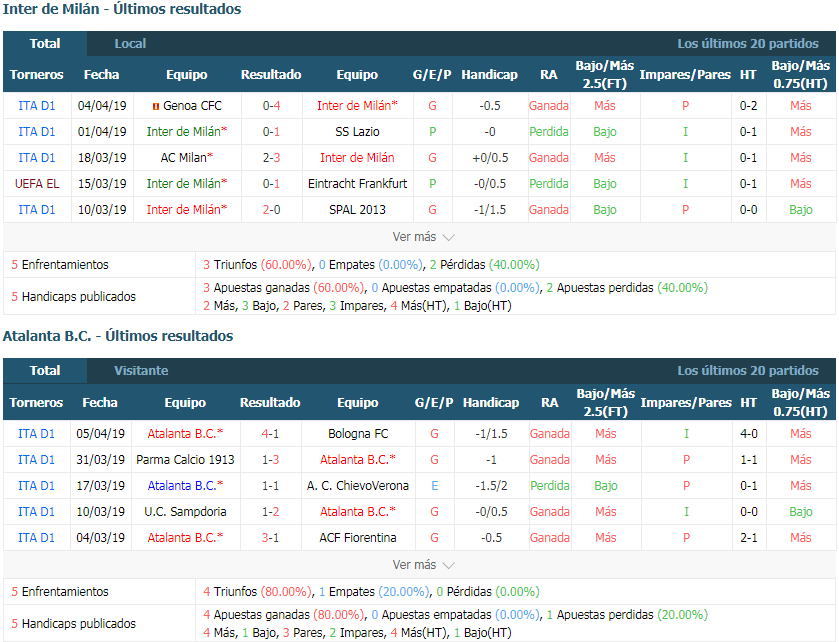Open the ITA D1 league link dated 01/04/19
The width and height of the screenshot is (839, 642).
(36, 132)
